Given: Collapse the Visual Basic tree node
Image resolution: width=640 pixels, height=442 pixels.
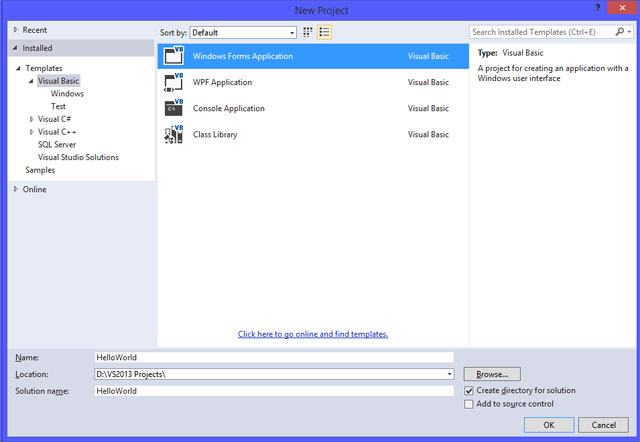Looking at the screenshot, I should pyautogui.click(x=31, y=81).
